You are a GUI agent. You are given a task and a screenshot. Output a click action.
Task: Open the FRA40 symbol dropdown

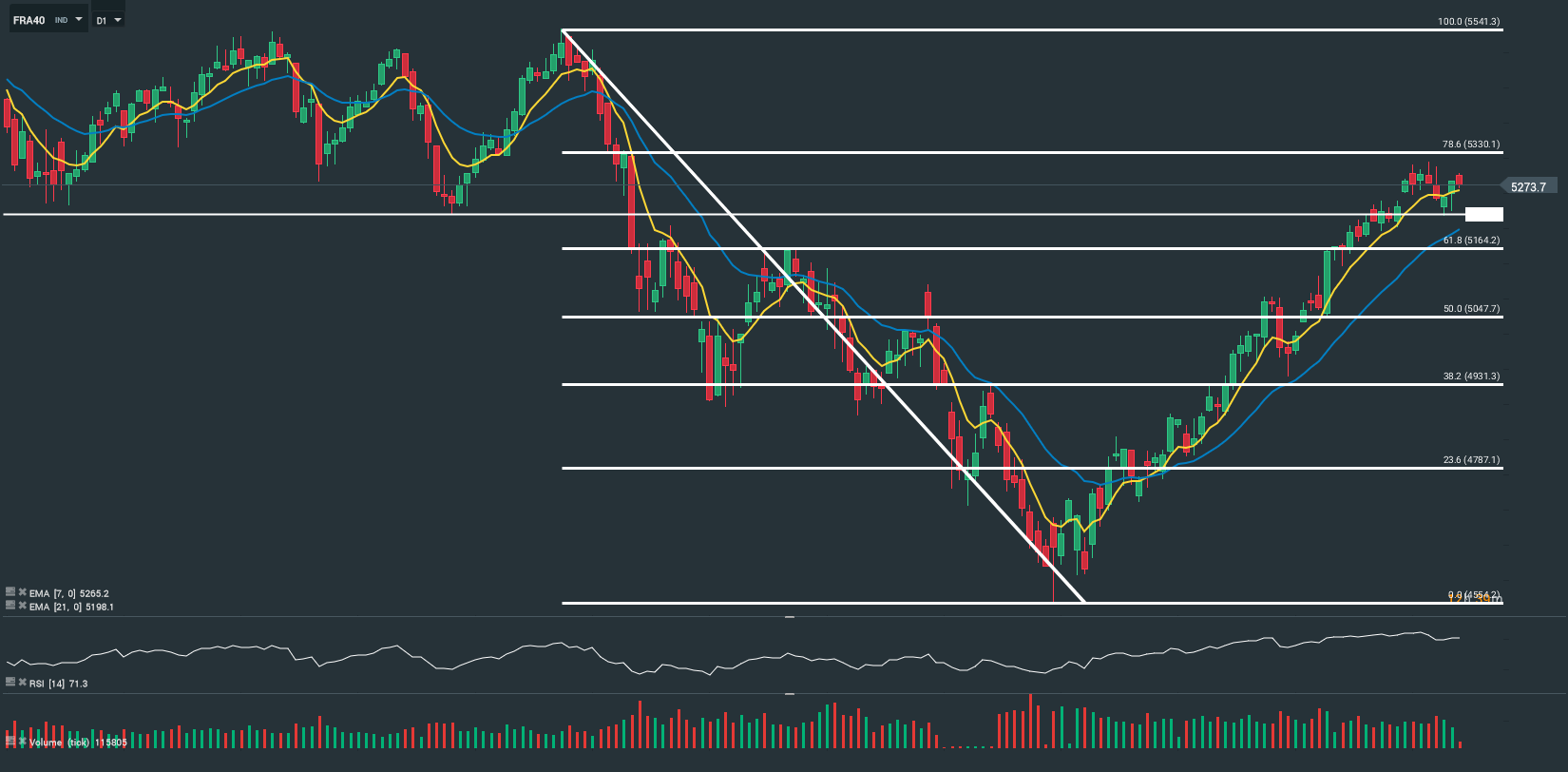click(x=47, y=20)
